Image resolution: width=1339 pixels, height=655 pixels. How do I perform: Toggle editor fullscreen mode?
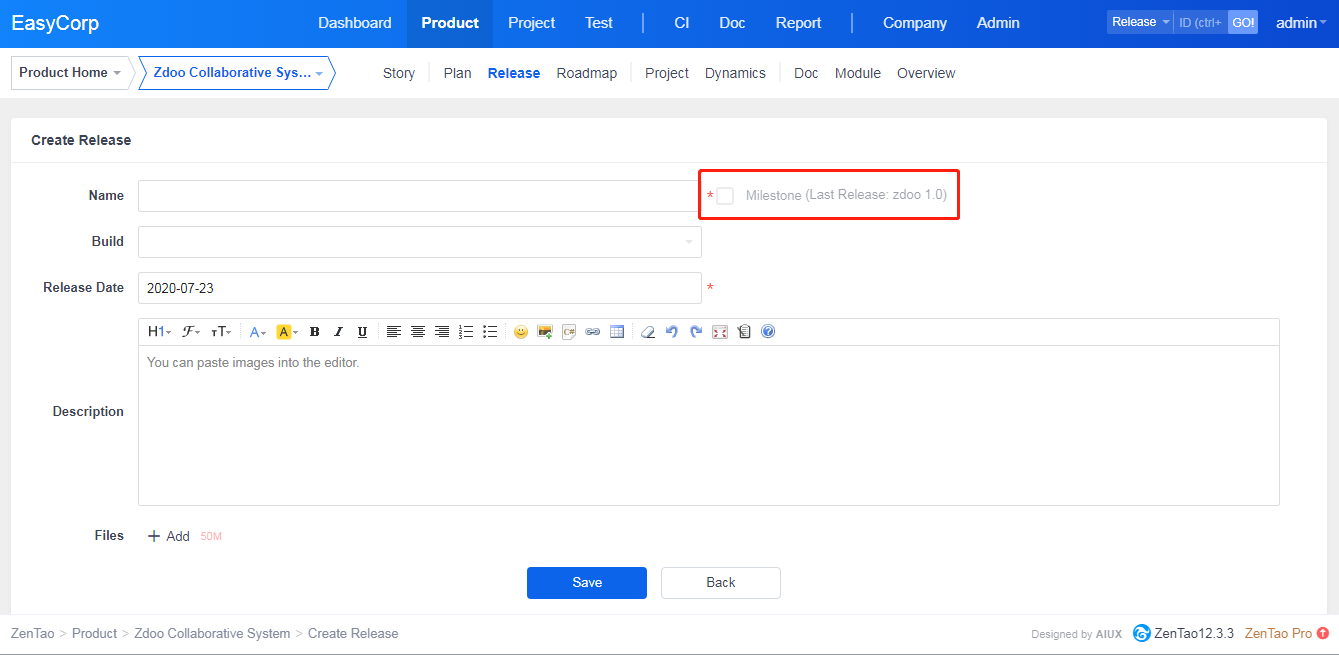click(x=720, y=332)
